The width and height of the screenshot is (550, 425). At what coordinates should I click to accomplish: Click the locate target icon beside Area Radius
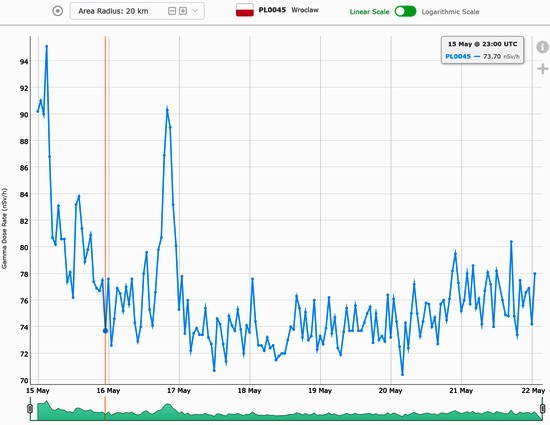coord(58,11)
